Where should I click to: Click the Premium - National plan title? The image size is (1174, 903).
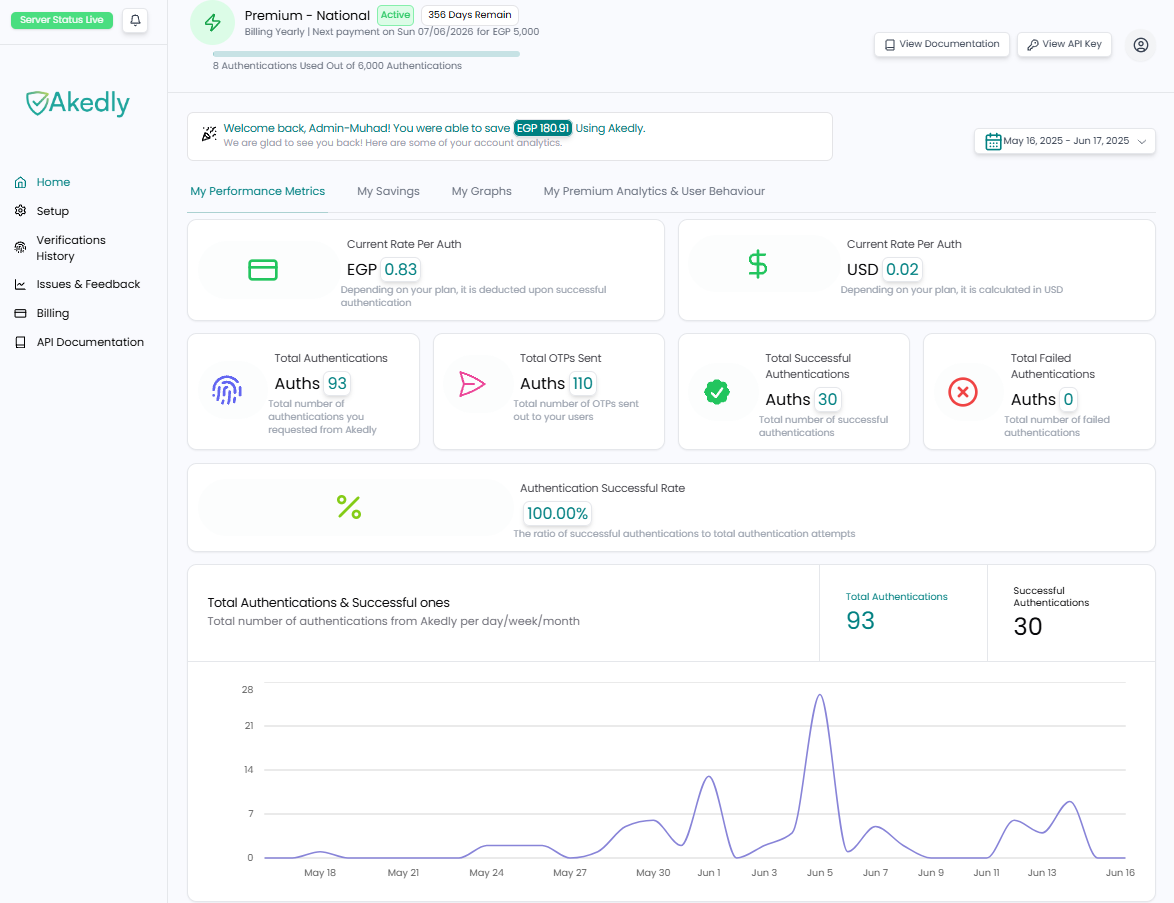(x=307, y=16)
